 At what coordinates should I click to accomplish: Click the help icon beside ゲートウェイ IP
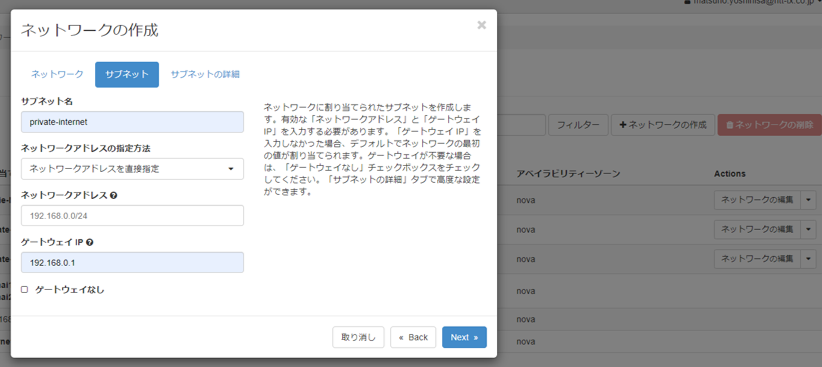click(x=90, y=242)
